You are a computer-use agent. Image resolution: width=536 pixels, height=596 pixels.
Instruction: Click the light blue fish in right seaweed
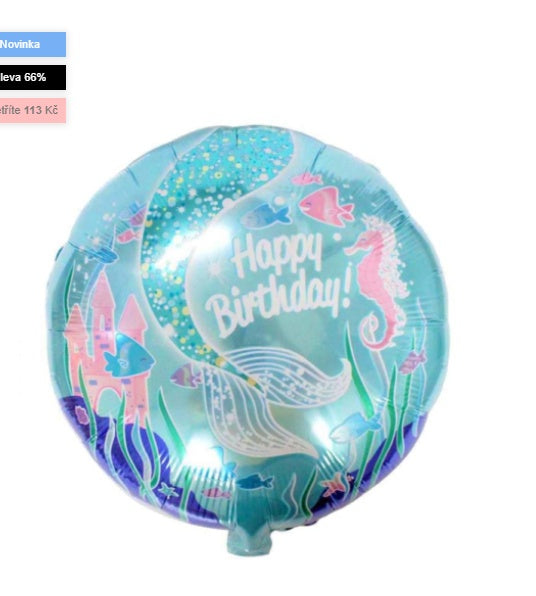pyautogui.click(x=355, y=426)
